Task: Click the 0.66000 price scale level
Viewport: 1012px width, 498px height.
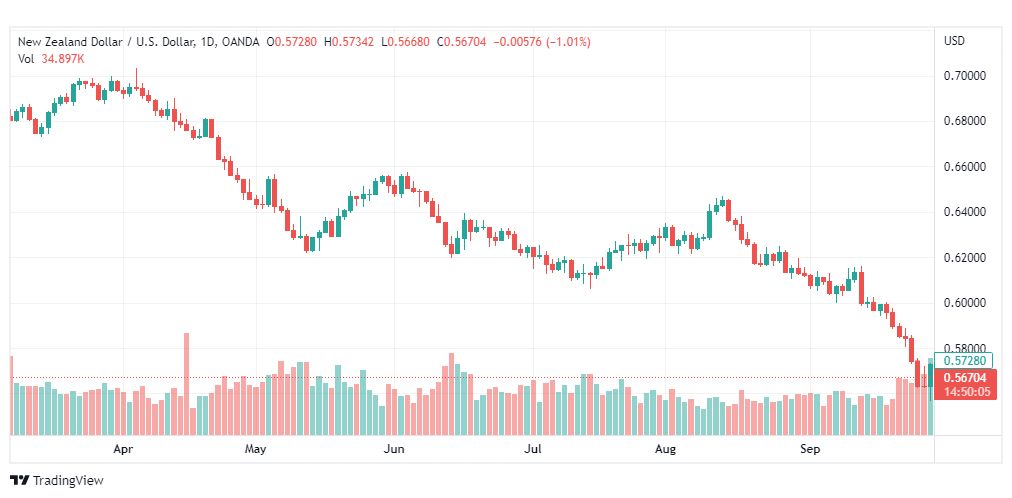Action: pos(965,167)
